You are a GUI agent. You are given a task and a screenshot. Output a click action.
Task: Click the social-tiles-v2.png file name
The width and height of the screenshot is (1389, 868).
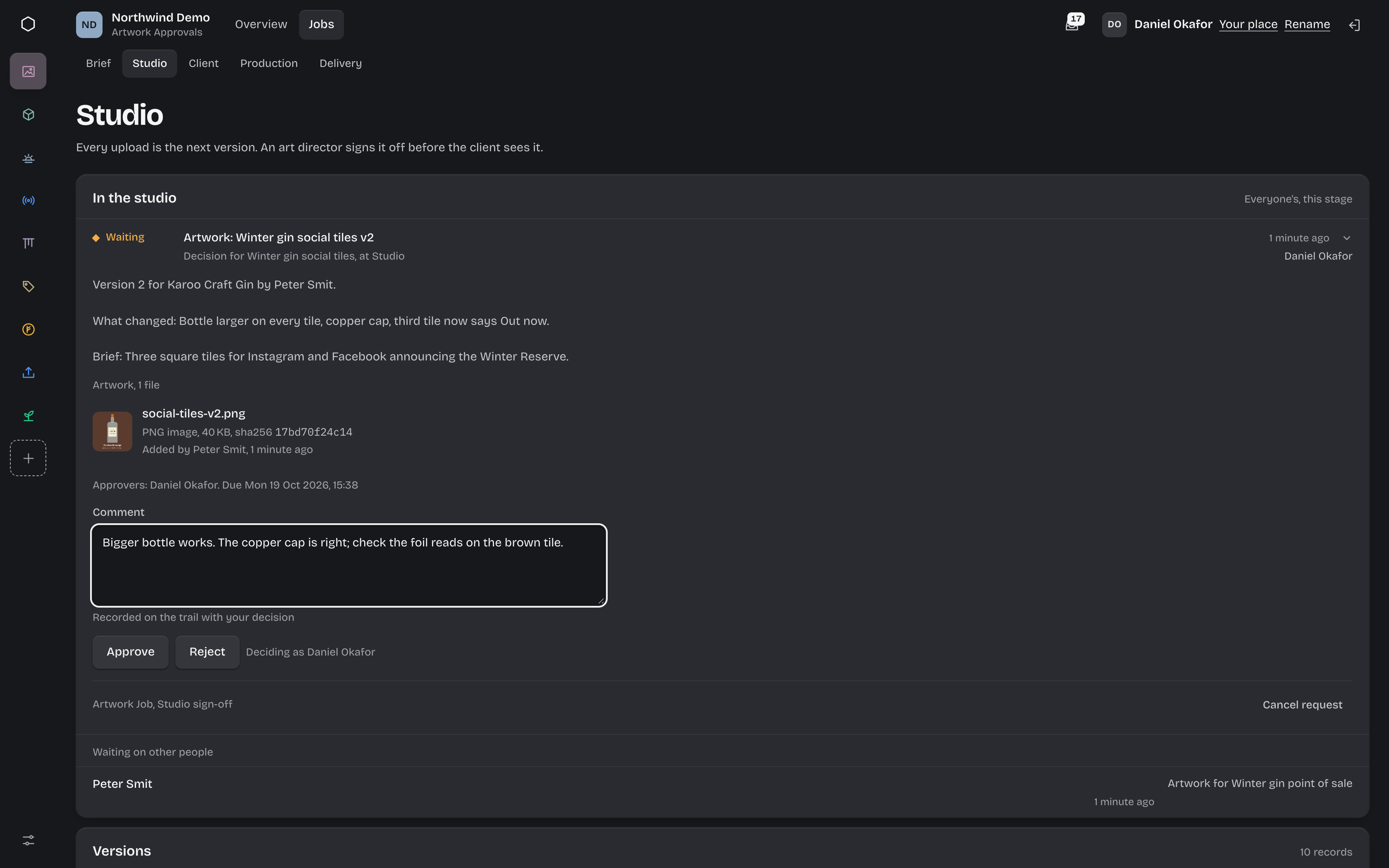tap(193, 413)
